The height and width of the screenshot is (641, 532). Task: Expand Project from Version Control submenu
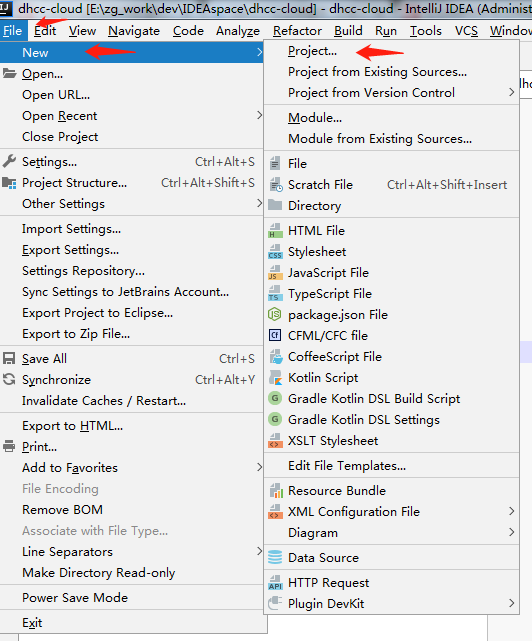coord(512,92)
